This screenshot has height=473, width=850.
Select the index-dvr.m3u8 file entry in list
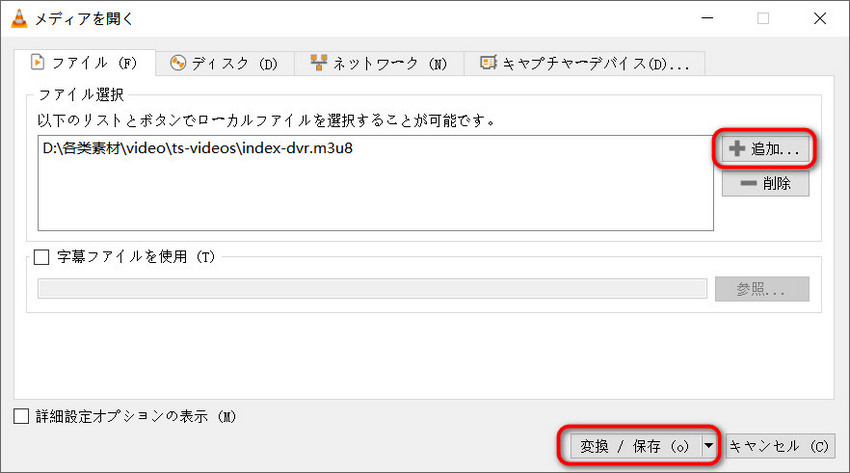tap(197, 148)
